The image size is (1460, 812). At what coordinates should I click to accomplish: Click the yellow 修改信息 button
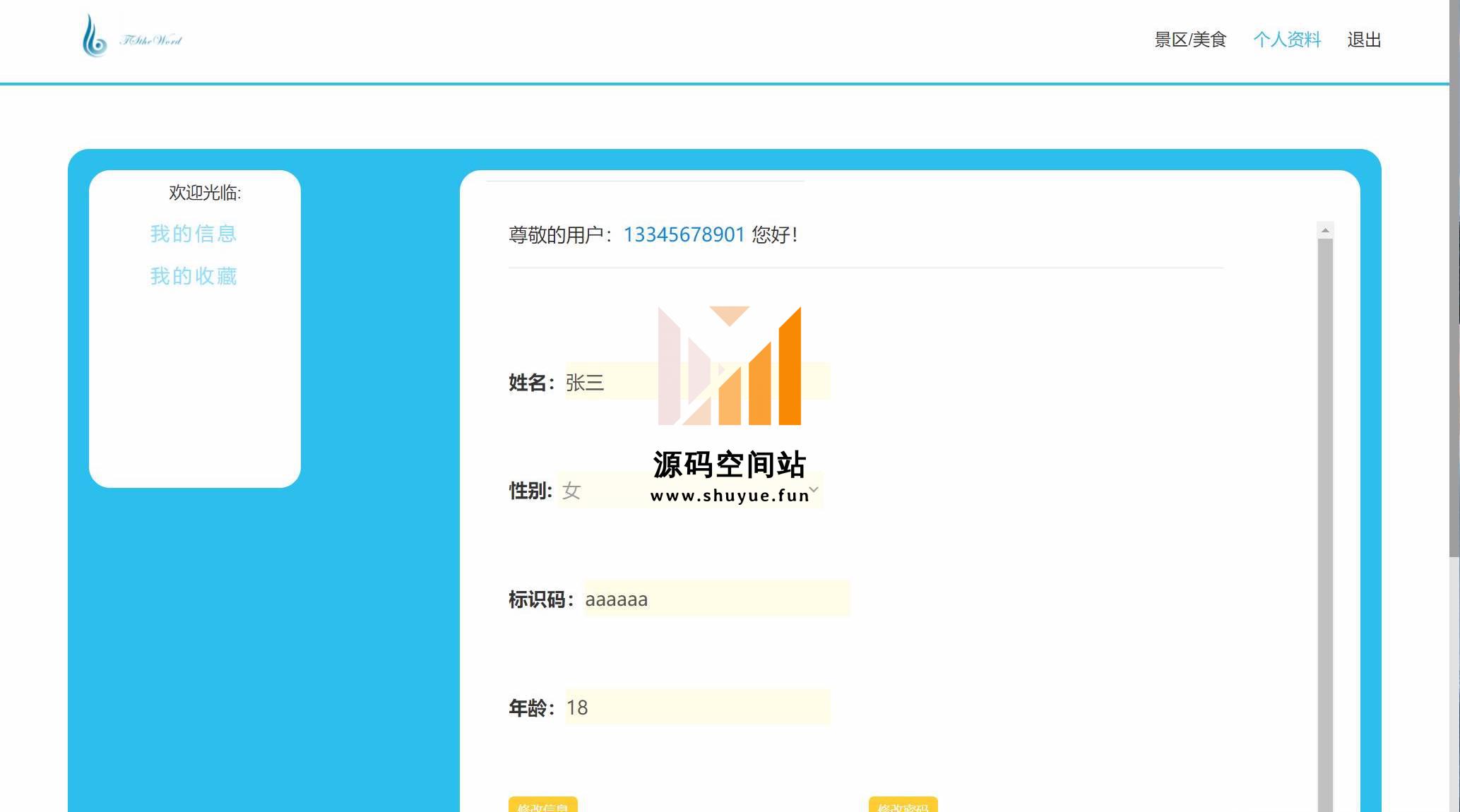543,805
